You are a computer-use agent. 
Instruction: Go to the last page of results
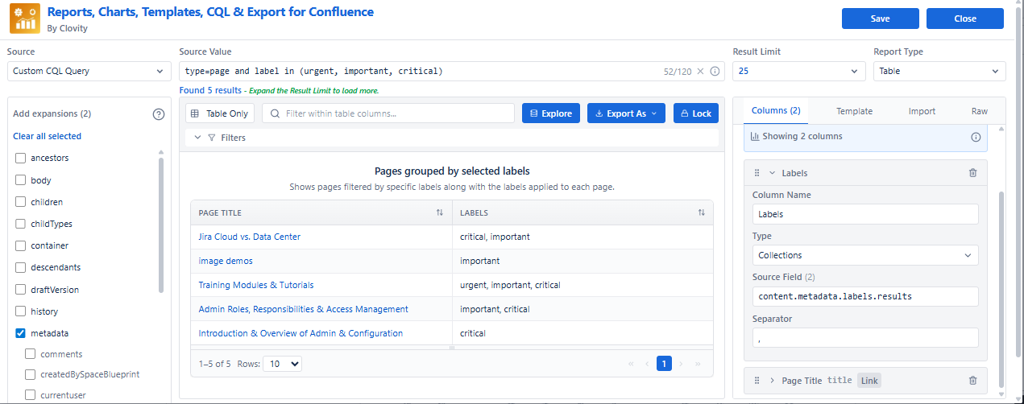697,364
